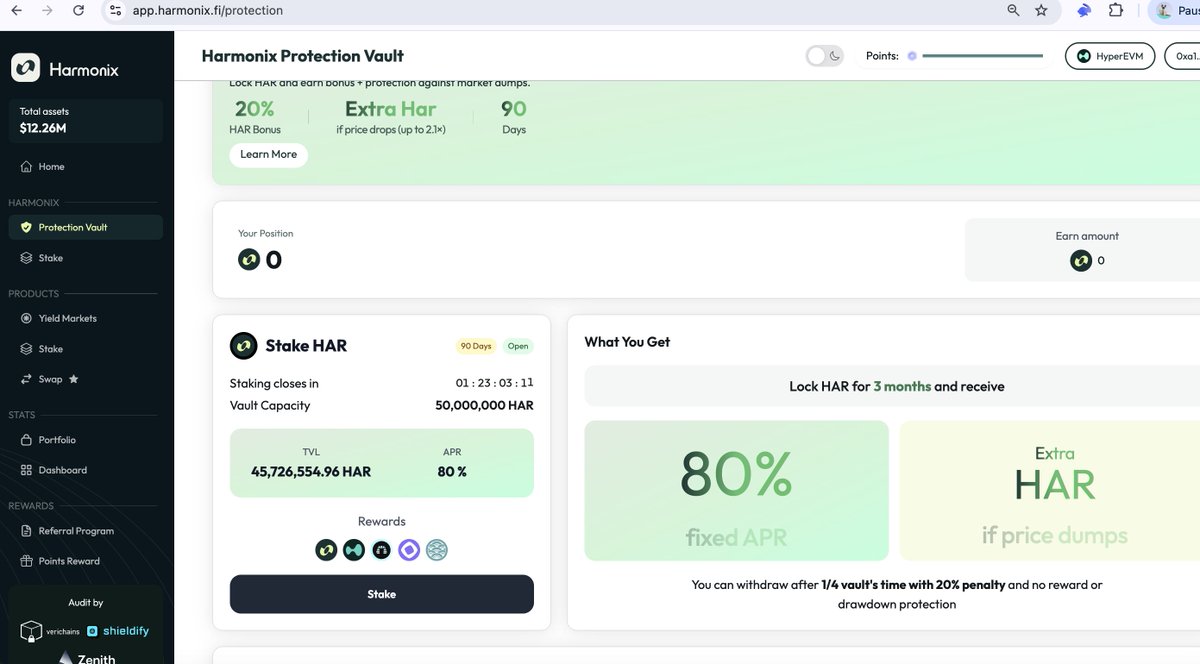This screenshot has width=1200, height=664.
Task: Reload the page with refresh icon
Action: (79, 10)
